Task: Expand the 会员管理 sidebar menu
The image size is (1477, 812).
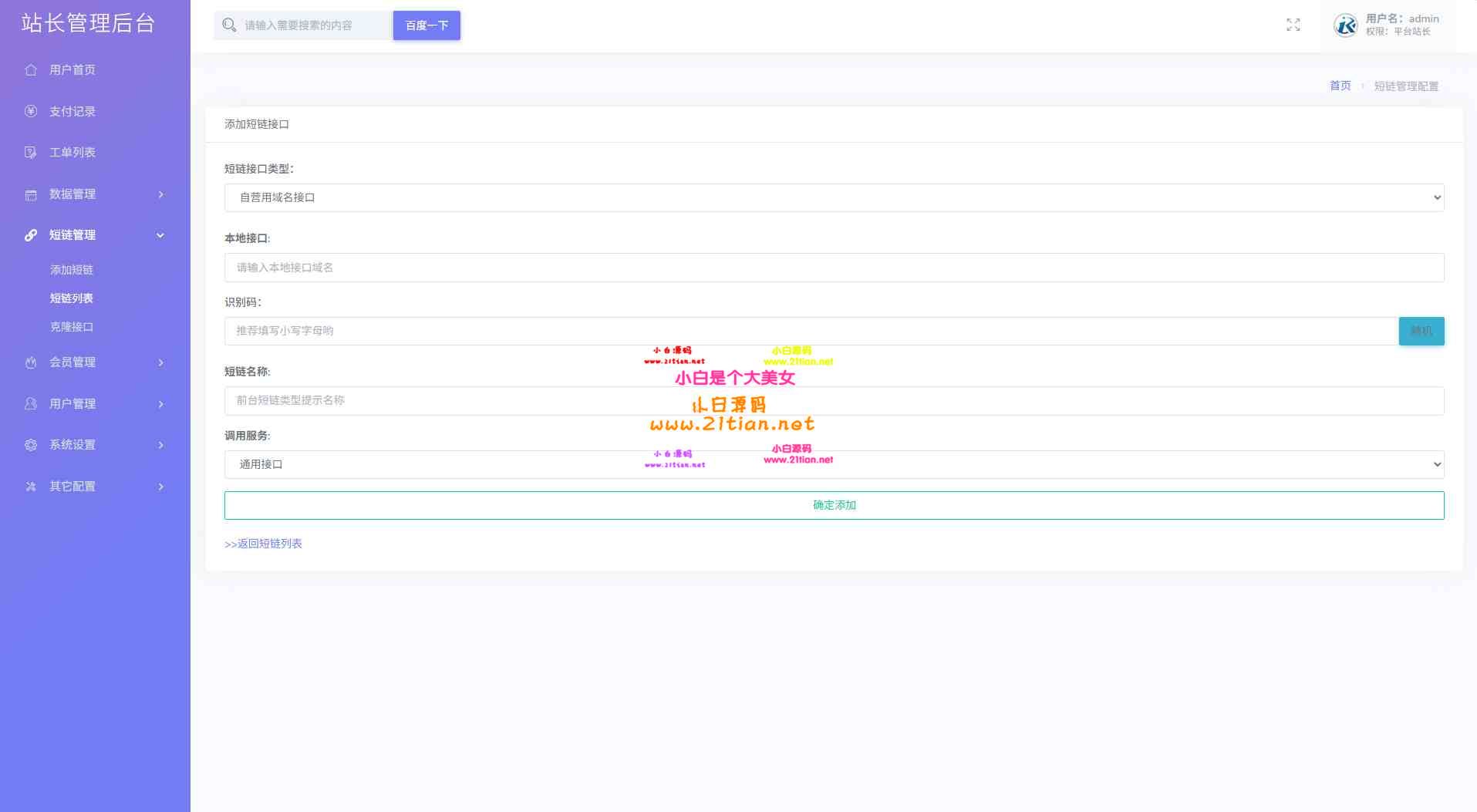Action: pos(94,362)
